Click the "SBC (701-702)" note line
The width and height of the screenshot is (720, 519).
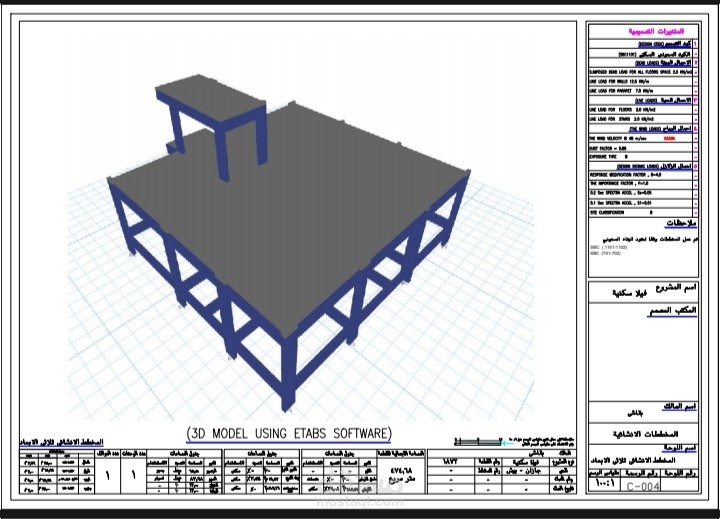605,253
